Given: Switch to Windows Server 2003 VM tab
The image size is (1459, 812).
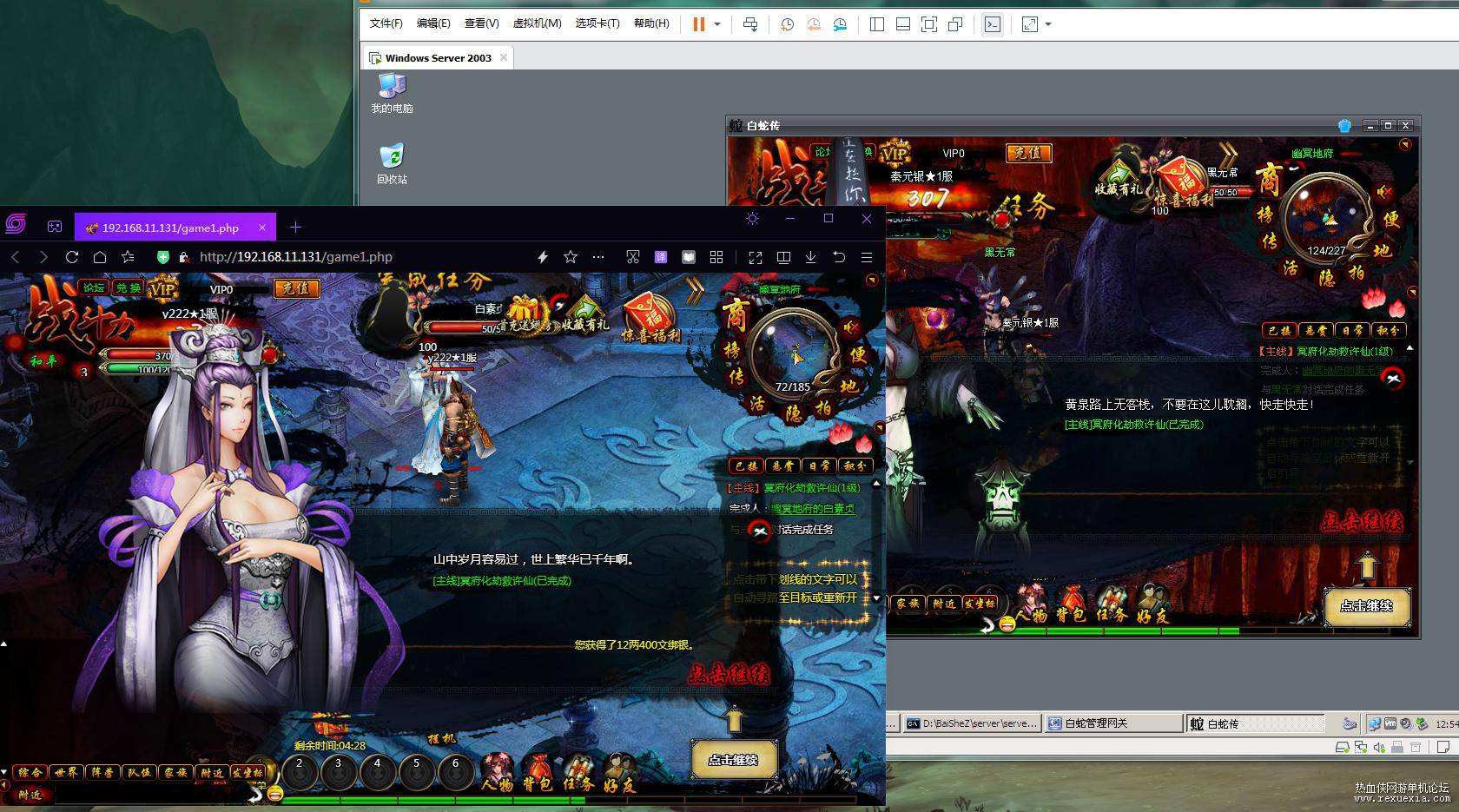Looking at the screenshot, I should point(438,57).
